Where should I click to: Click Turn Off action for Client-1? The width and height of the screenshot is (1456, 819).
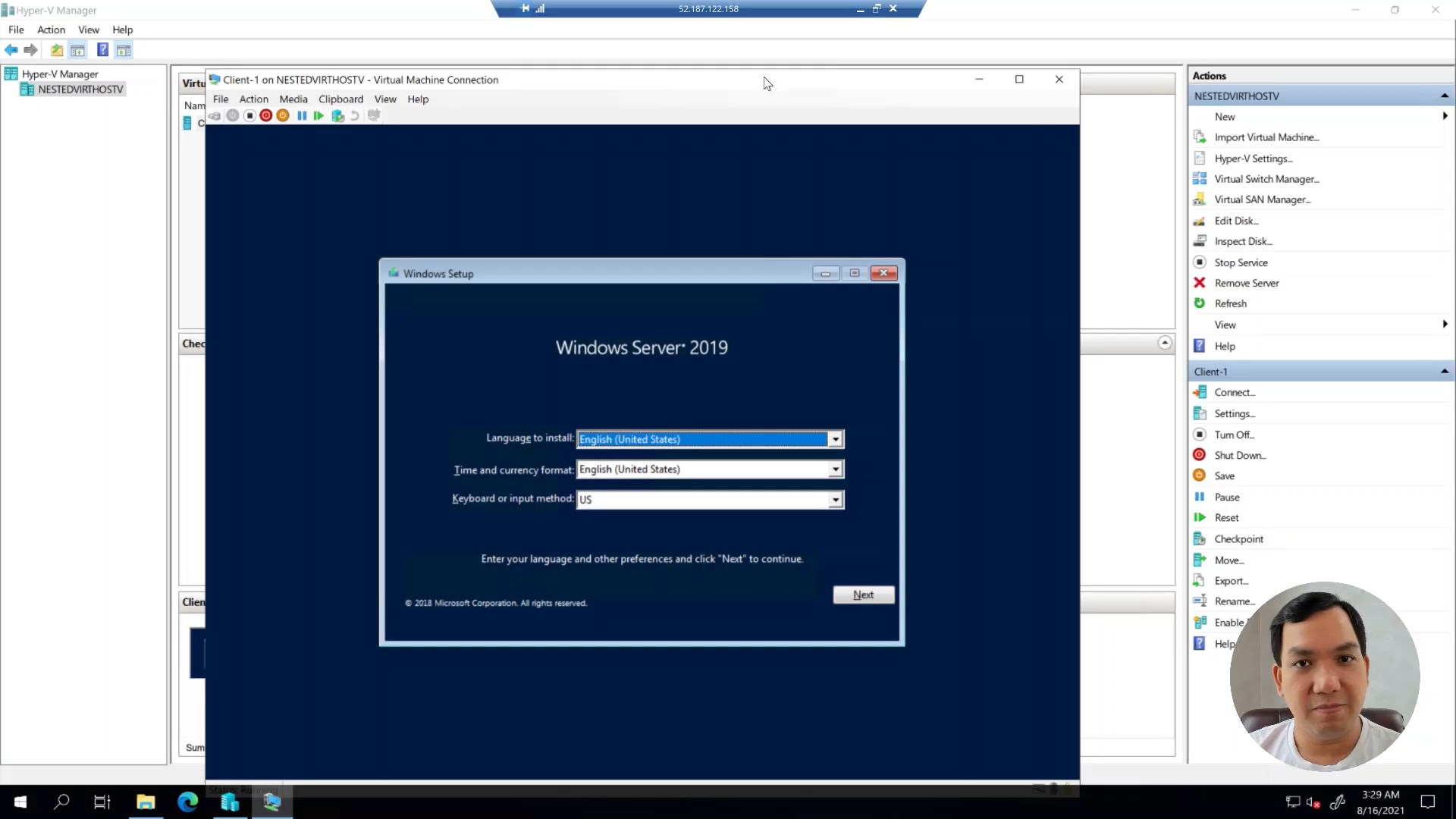tap(1234, 435)
